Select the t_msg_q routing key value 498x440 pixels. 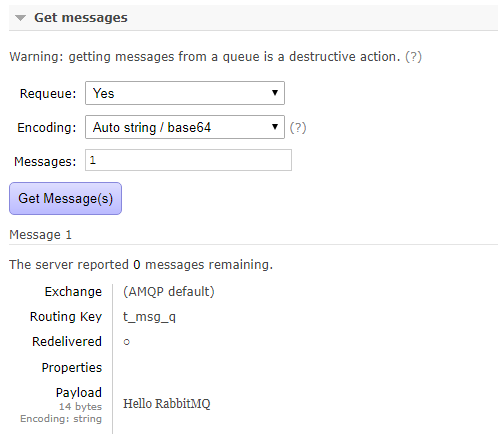click(x=149, y=317)
